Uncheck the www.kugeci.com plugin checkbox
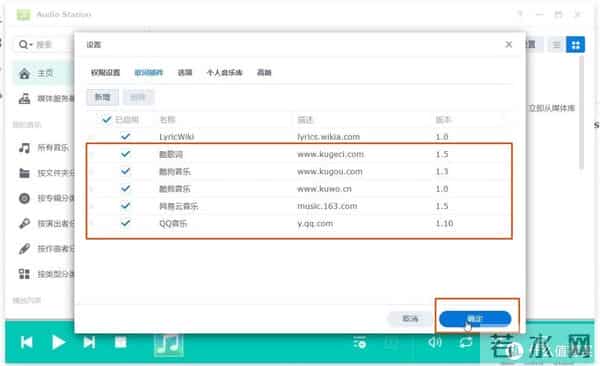Viewport: 600px width, 366px height. [x=125, y=154]
